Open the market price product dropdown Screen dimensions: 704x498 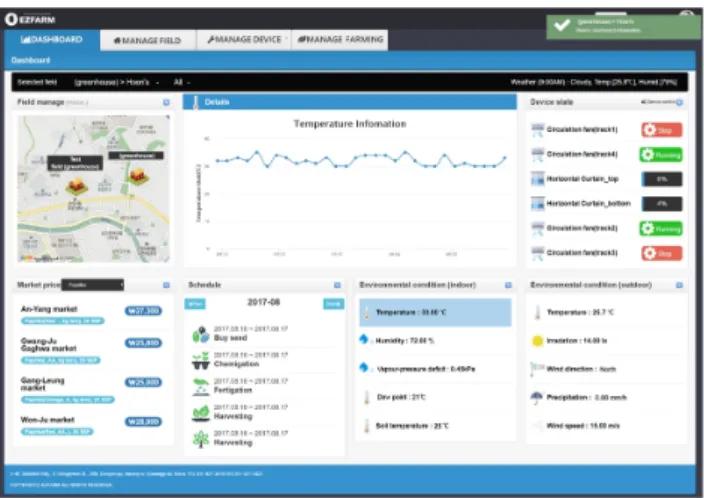92,285
